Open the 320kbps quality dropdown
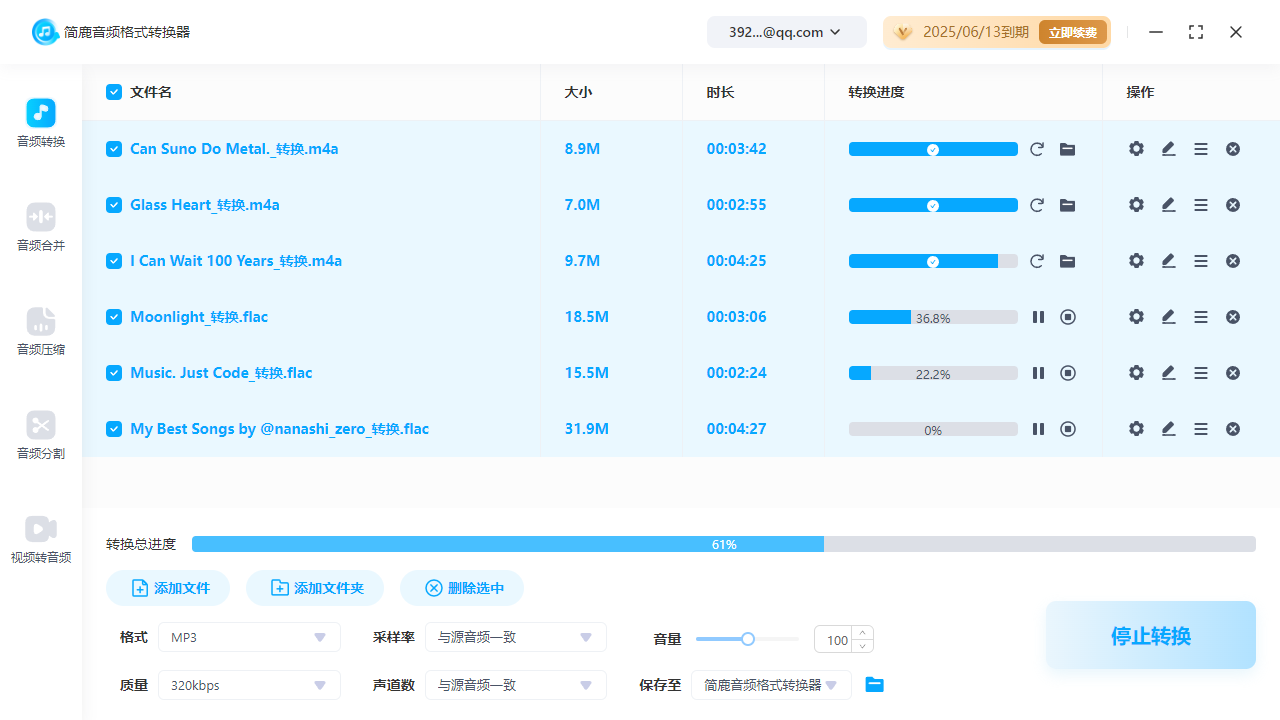This screenshot has height=720, width=1280. tap(249, 685)
